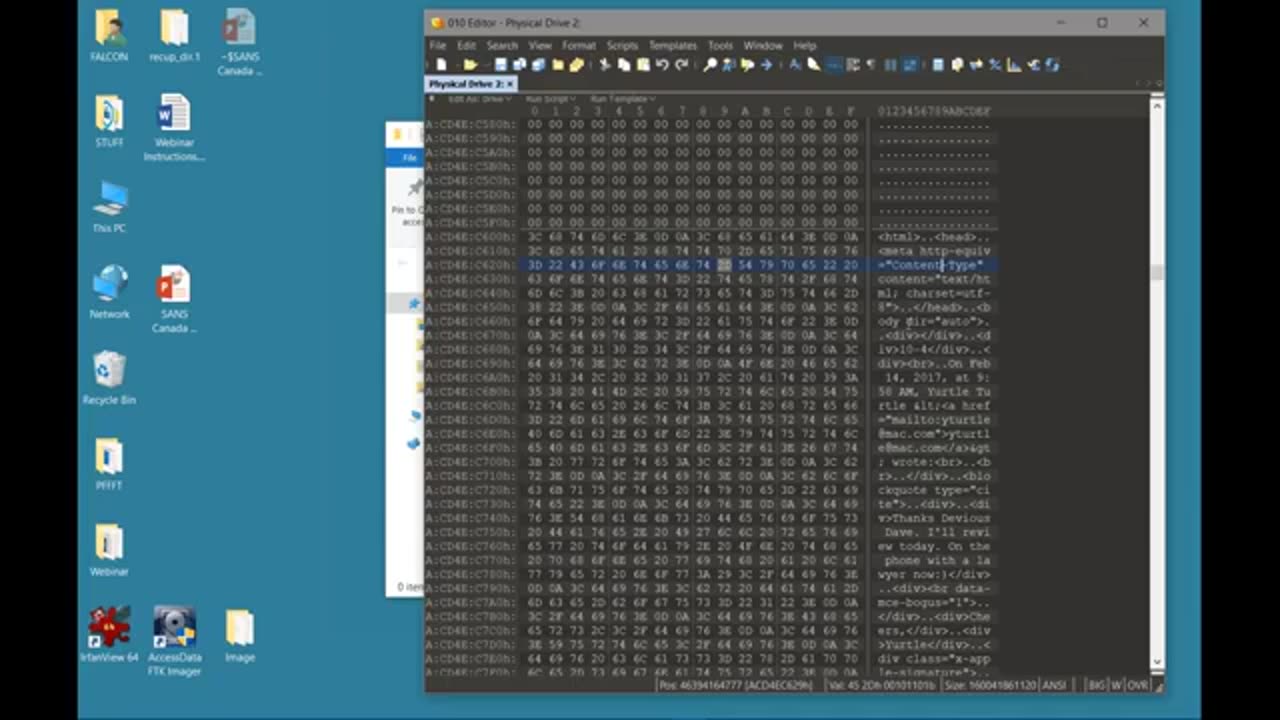Select the SANS Canada PowerPoint file icon
Screen dimensions: 1280x720
(174, 299)
